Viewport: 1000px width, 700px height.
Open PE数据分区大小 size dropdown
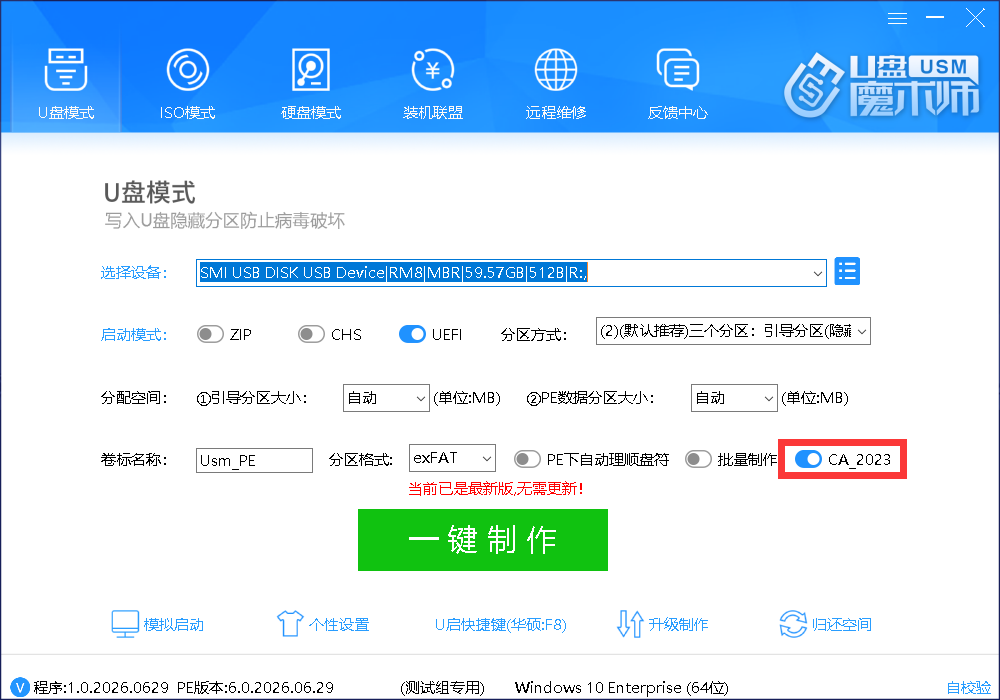(x=734, y=398)
